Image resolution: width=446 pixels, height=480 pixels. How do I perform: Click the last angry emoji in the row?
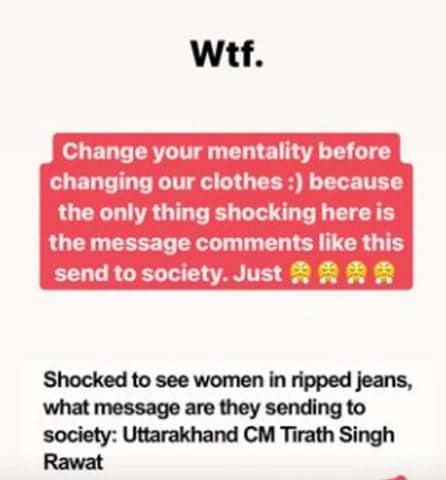384,273
